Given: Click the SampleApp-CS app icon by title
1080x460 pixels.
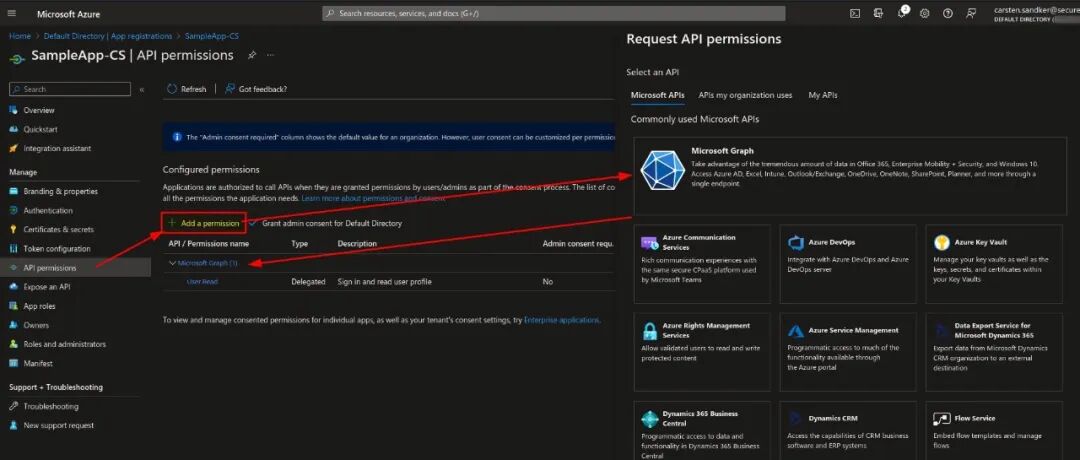Looking at the screenshot, I should [x=17, y=59].
